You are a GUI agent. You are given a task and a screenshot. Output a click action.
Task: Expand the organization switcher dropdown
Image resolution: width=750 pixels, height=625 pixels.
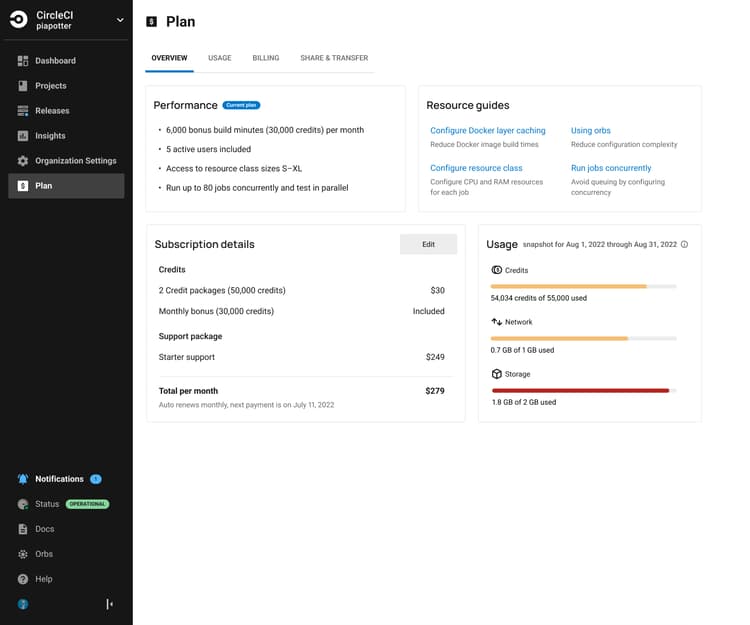pos(120,20)
